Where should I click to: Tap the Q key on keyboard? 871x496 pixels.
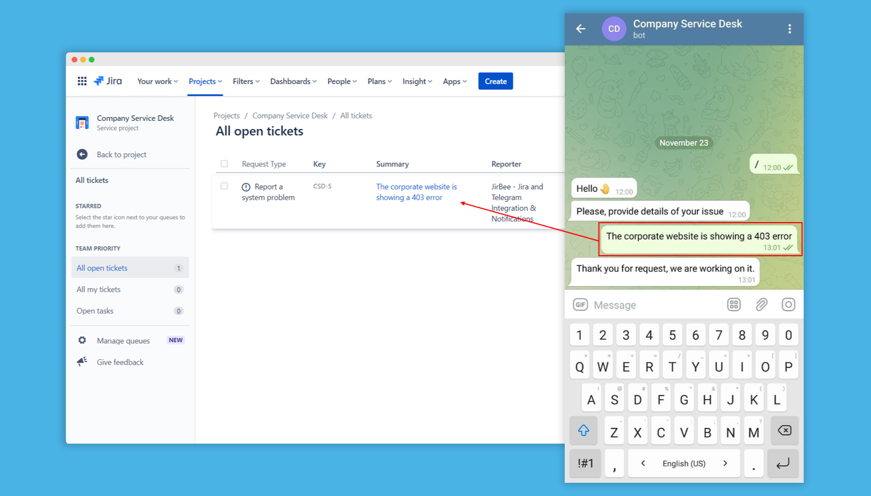(x=579, y=367)
